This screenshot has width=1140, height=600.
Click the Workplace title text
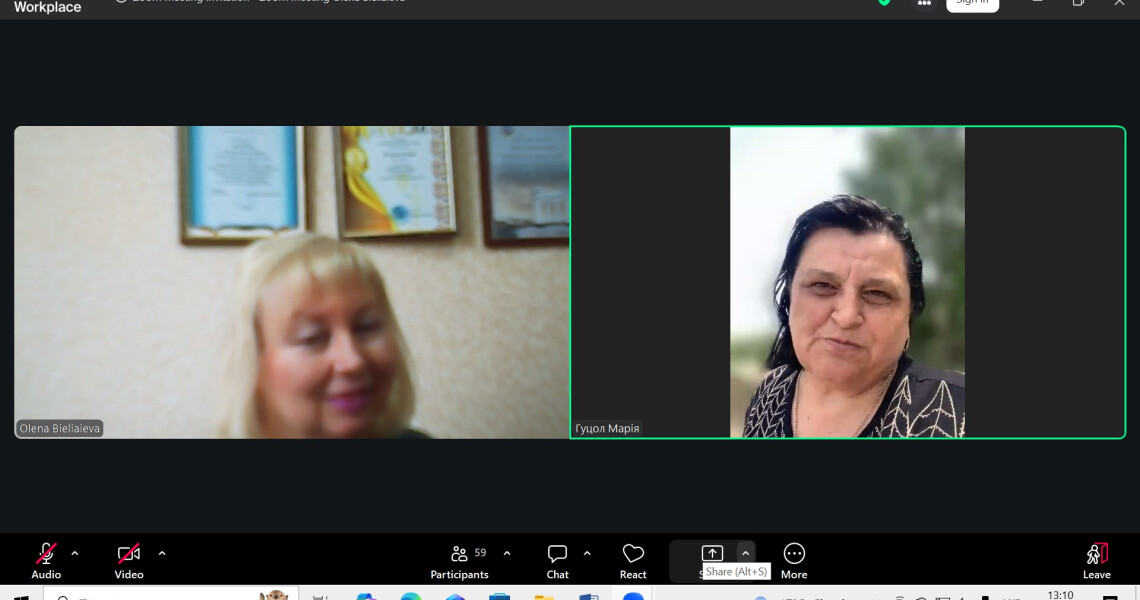[x=47, y=7]
